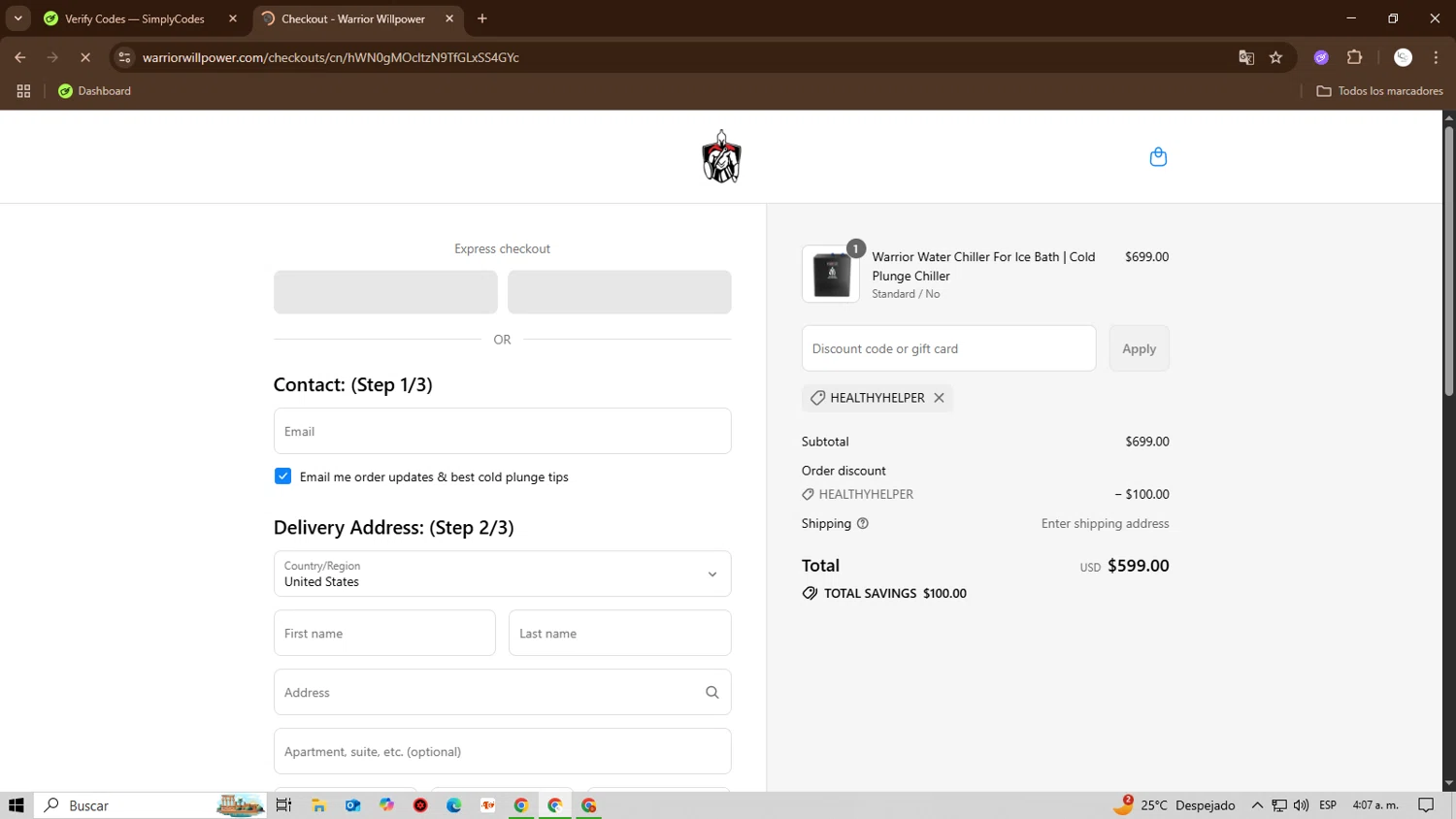Open the Extensions puzzle icon
Viewport: 1456px width, 819px height.
coord(1355,57)
